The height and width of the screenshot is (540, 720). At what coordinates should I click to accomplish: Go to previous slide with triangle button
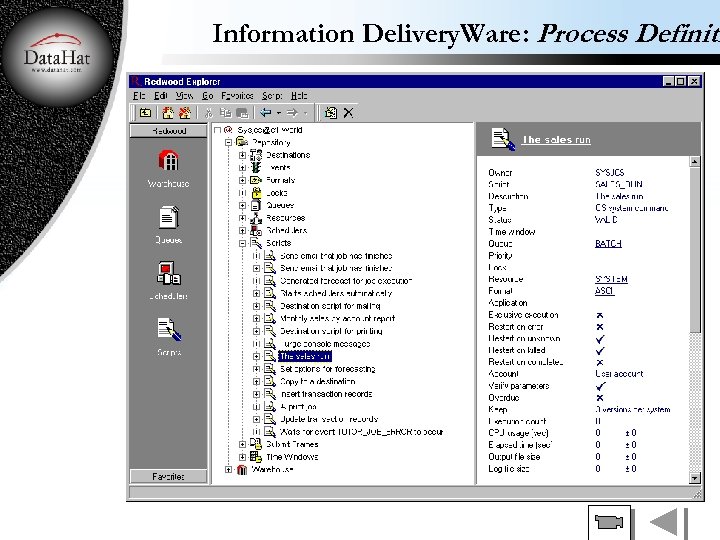click(x=664, y=523)
